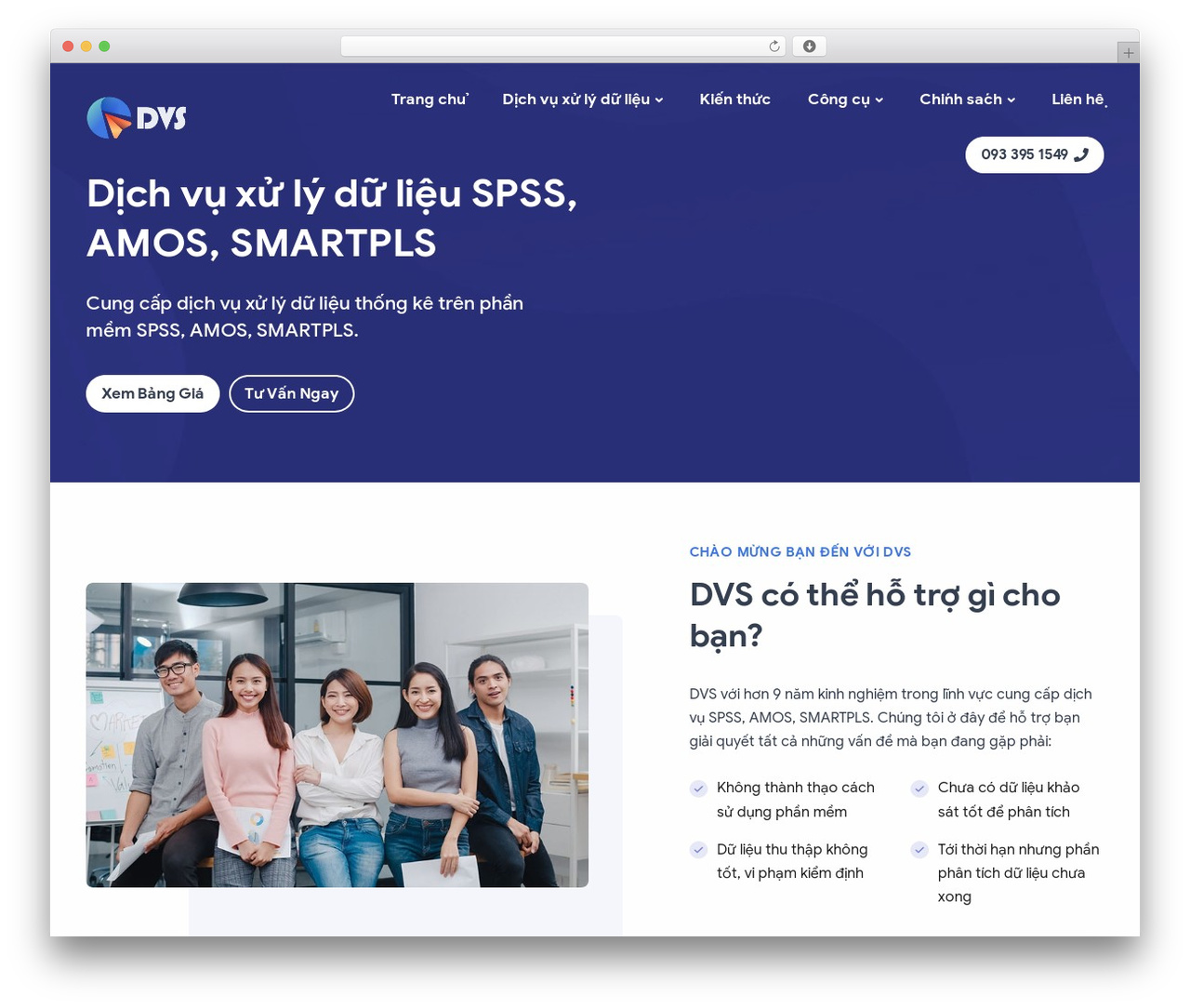Click the paragraph starting "DVS với hơn 9 năm kinh nghiệm"
Viewport: 1190px width, 1008px height.
tap(891, 718)
